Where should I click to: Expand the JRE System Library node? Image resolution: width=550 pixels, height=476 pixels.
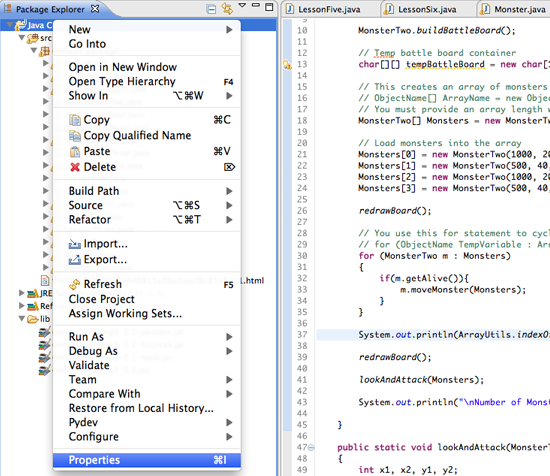(x=22, y=293)
